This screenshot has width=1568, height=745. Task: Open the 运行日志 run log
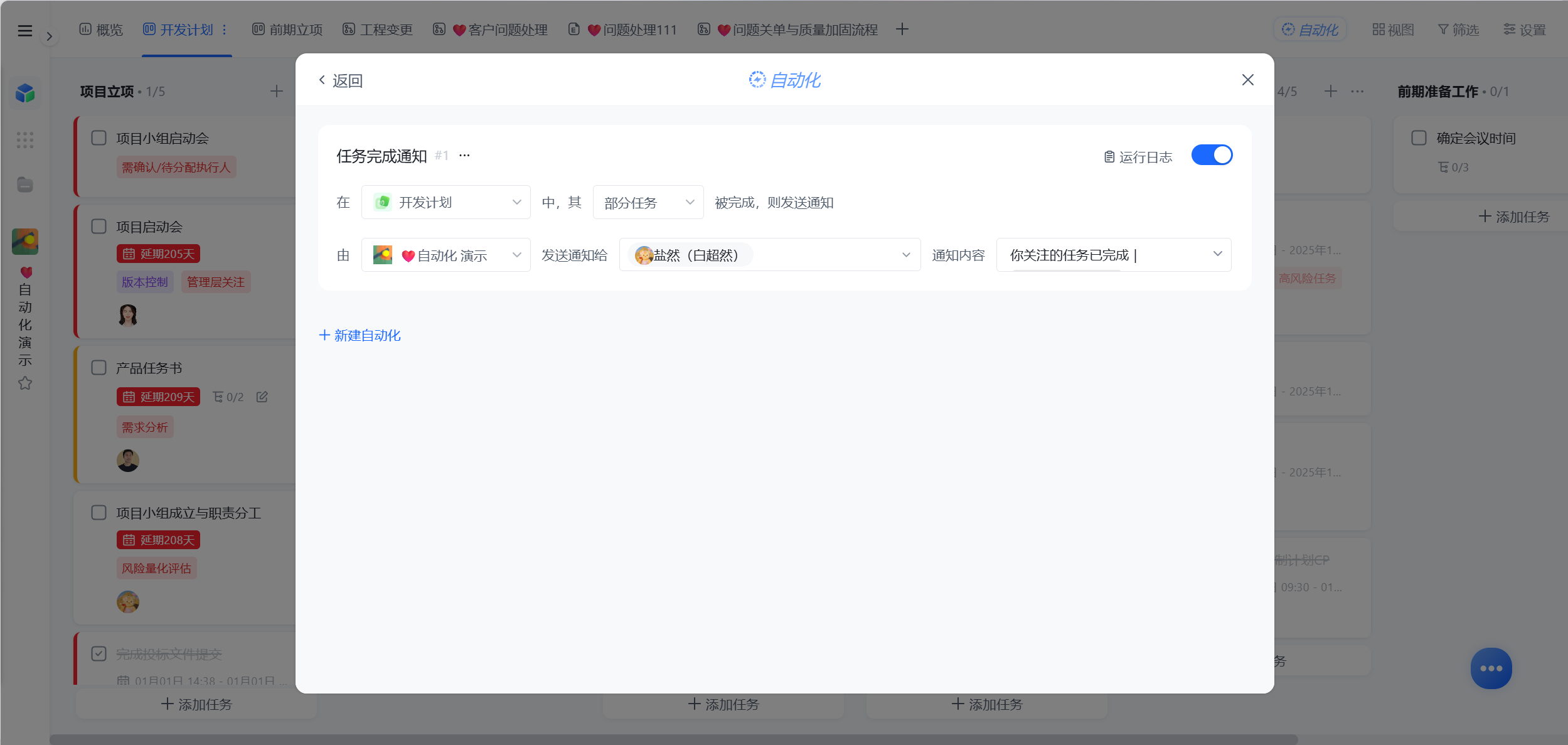click(1138, 157)
